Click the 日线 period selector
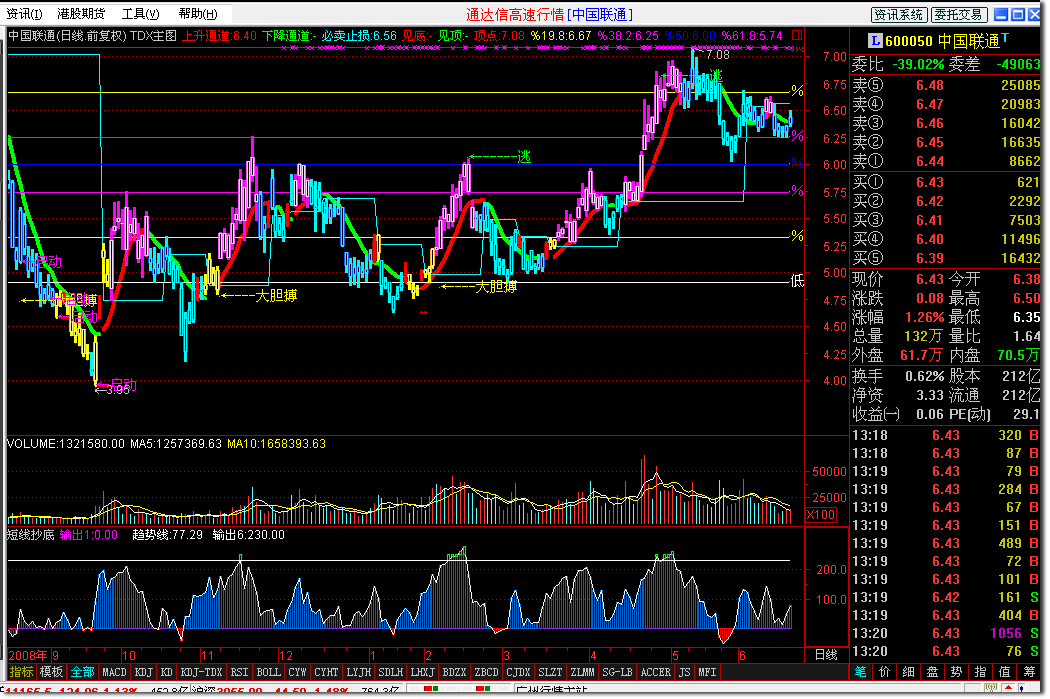 tap(826, 655)
